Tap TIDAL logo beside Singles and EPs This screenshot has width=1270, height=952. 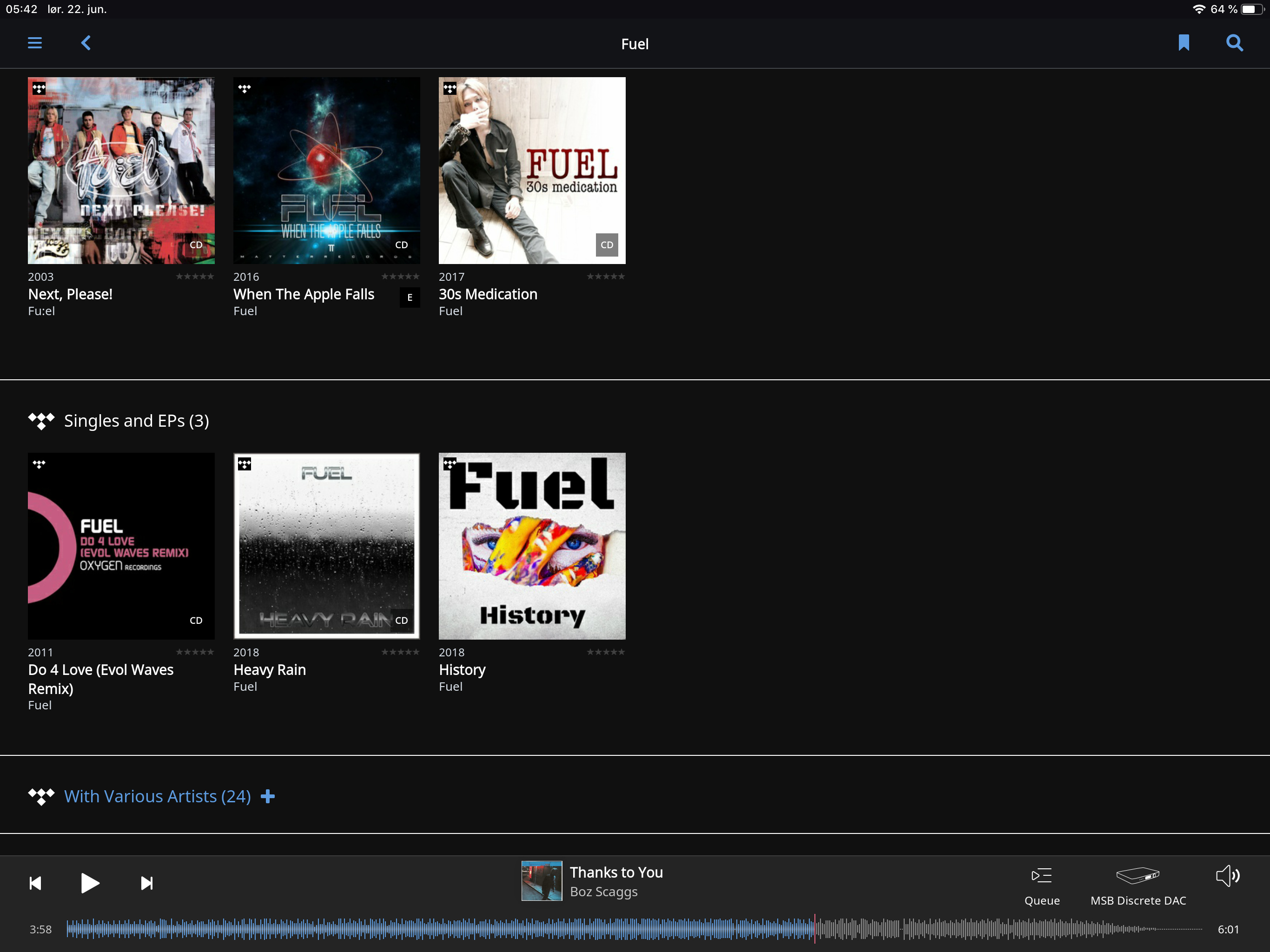tap(41, 421)
